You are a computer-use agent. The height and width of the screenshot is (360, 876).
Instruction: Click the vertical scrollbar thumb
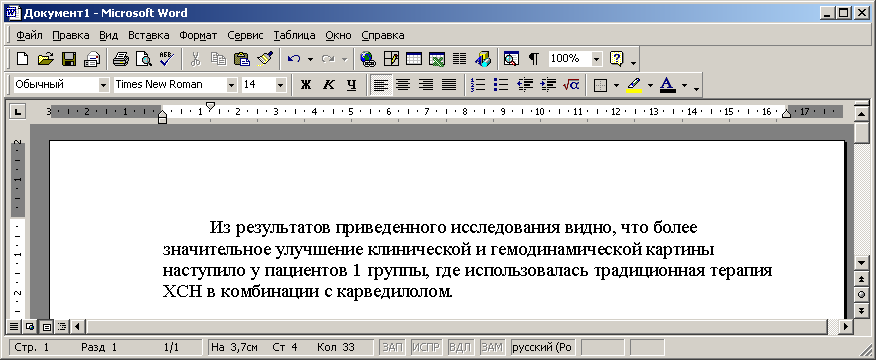click(861, 132)
